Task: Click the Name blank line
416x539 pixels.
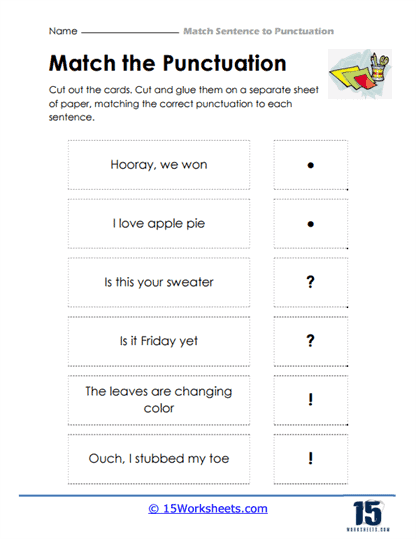Action: (130, 33)
